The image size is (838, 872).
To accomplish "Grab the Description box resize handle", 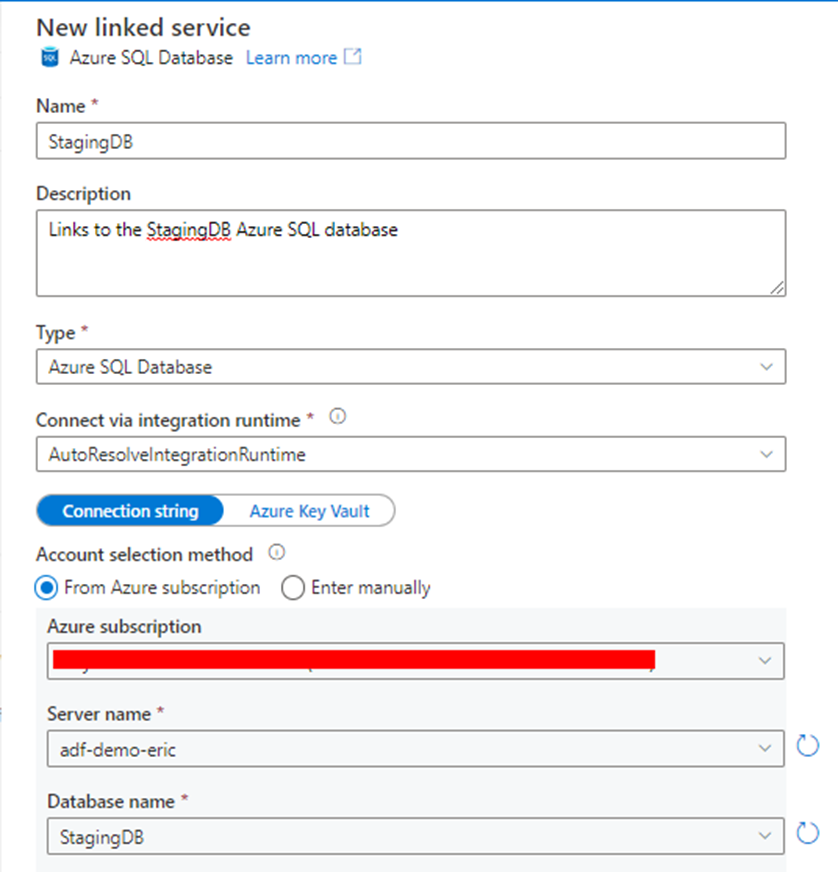I will [x=777, y=288].
